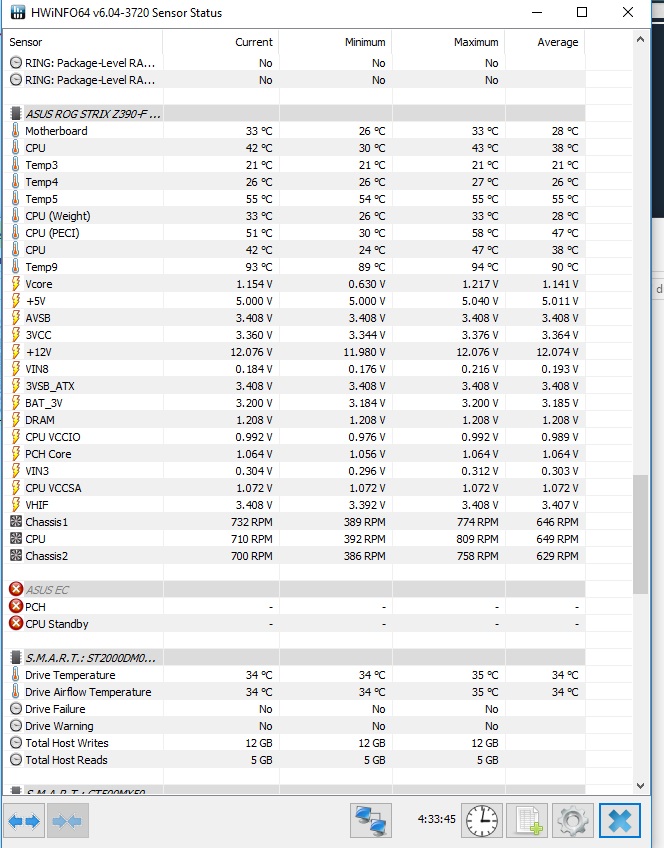The width and height of the screenshot is (664, 848).
Task: Select the Temp3 sensor row
Action: [295, 165]
